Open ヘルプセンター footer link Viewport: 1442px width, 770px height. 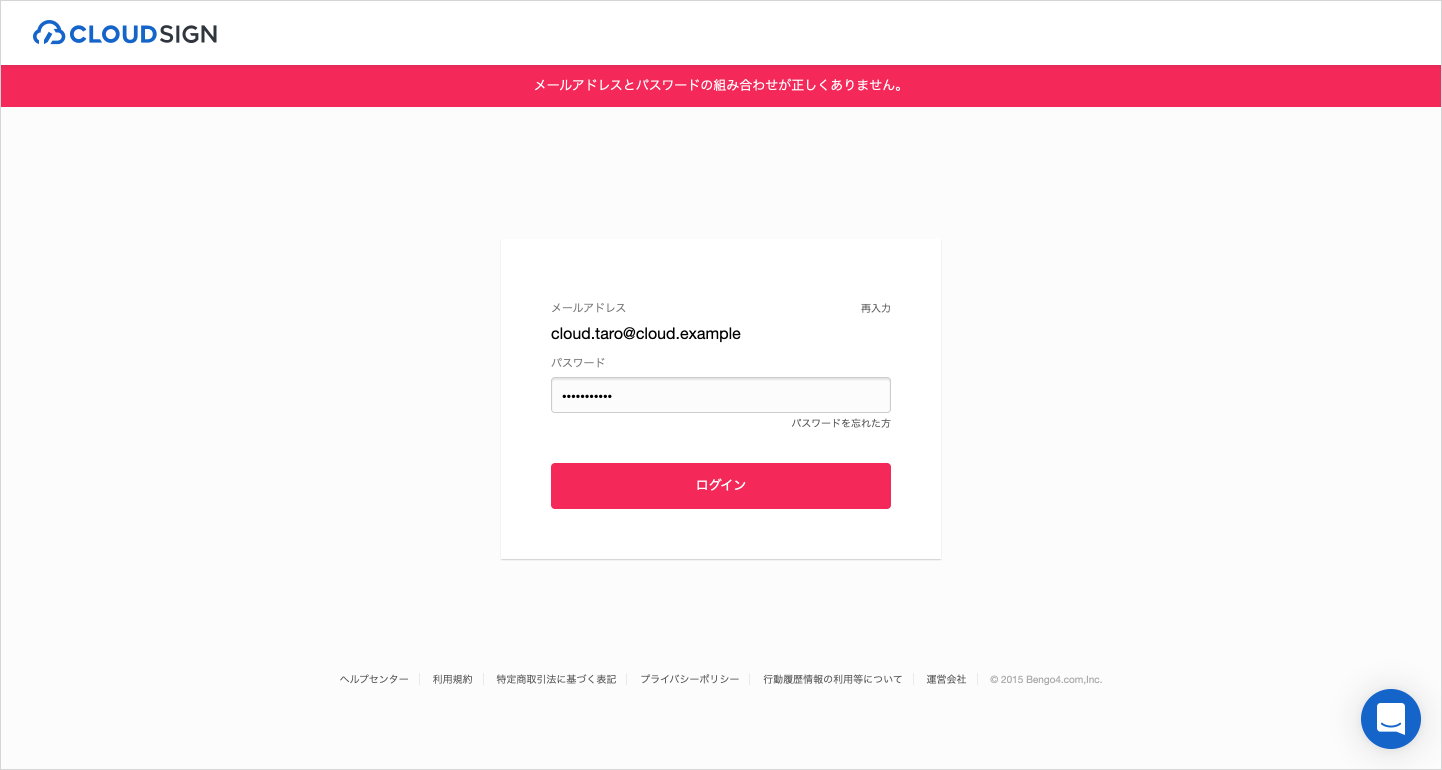374,679
